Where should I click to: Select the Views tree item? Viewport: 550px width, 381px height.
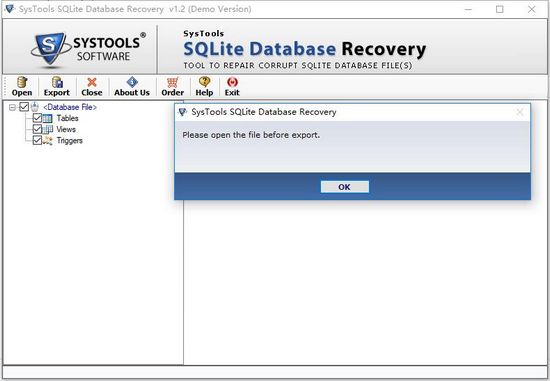[x=66, y=129]
